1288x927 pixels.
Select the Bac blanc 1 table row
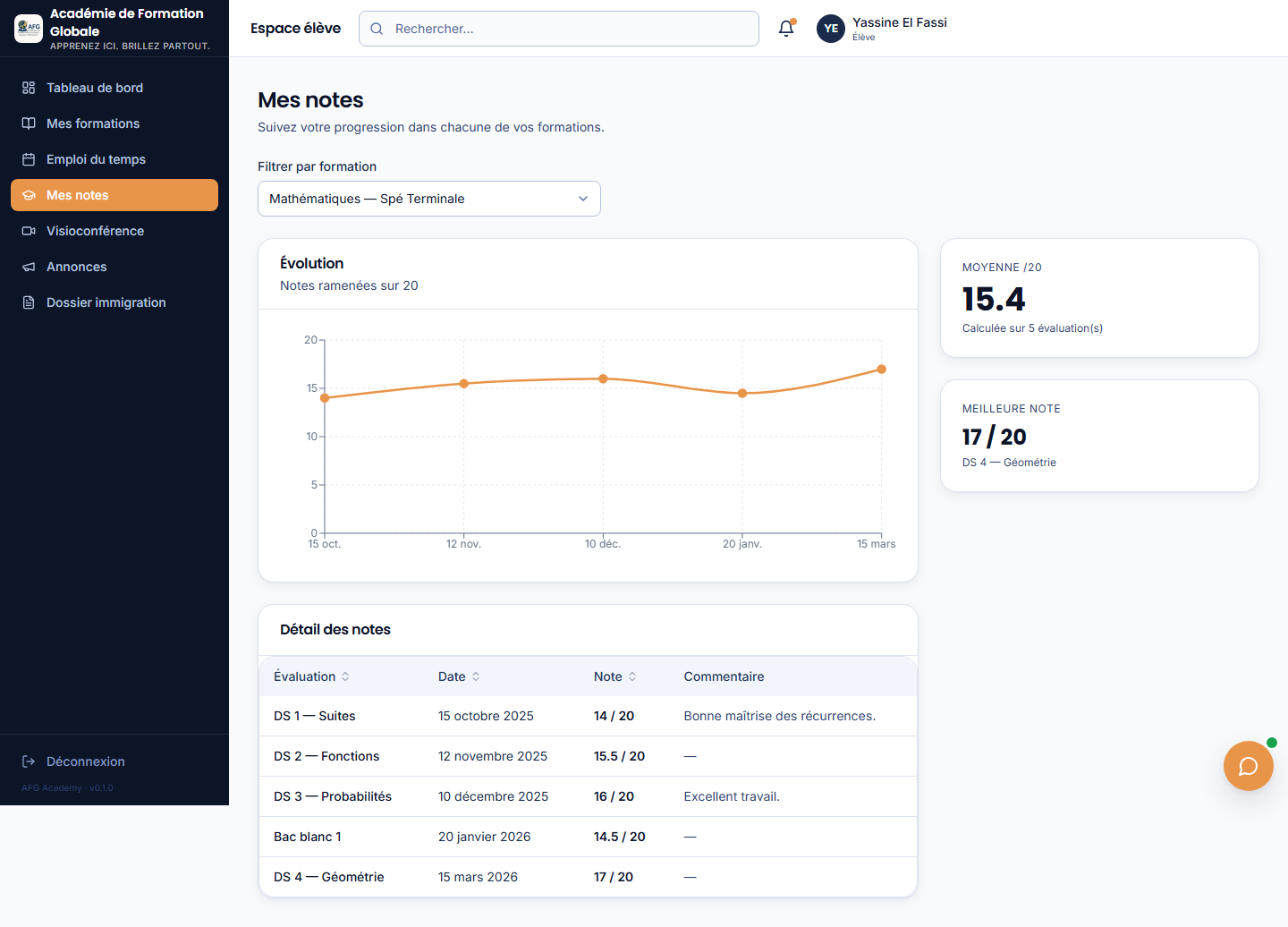click(x=588, y=837)
